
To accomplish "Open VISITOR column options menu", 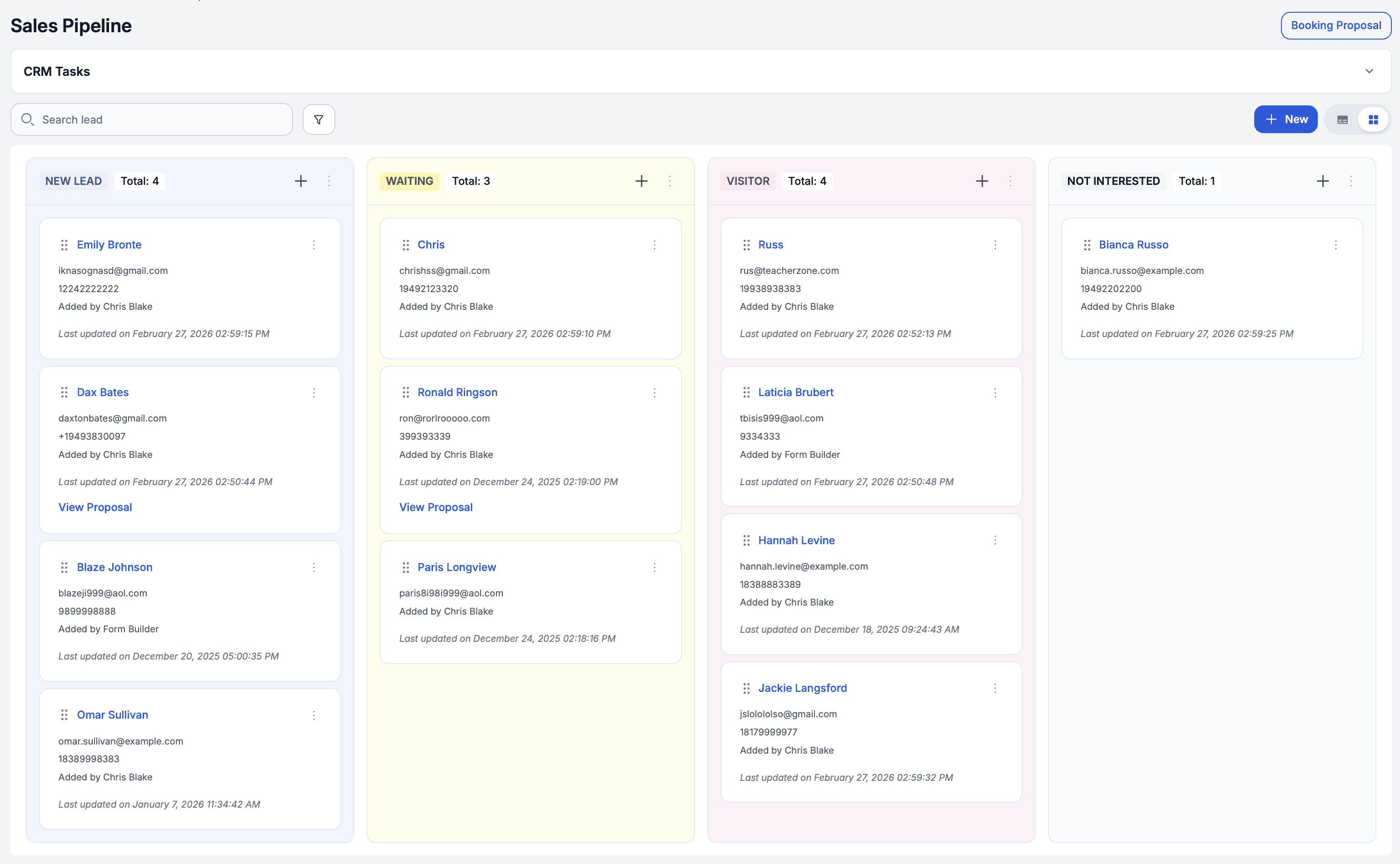I will pos(1010,181).
